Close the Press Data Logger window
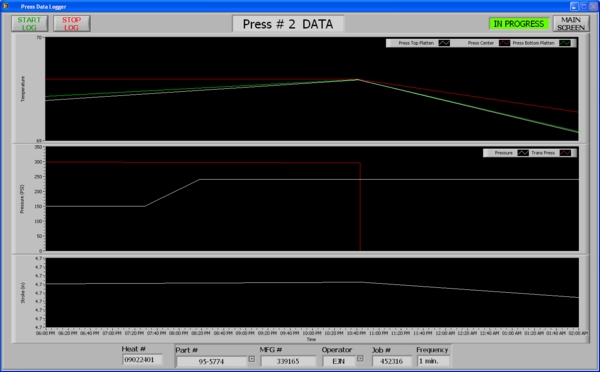The width and height of the screenshot is (600, 372). (593, 7)
